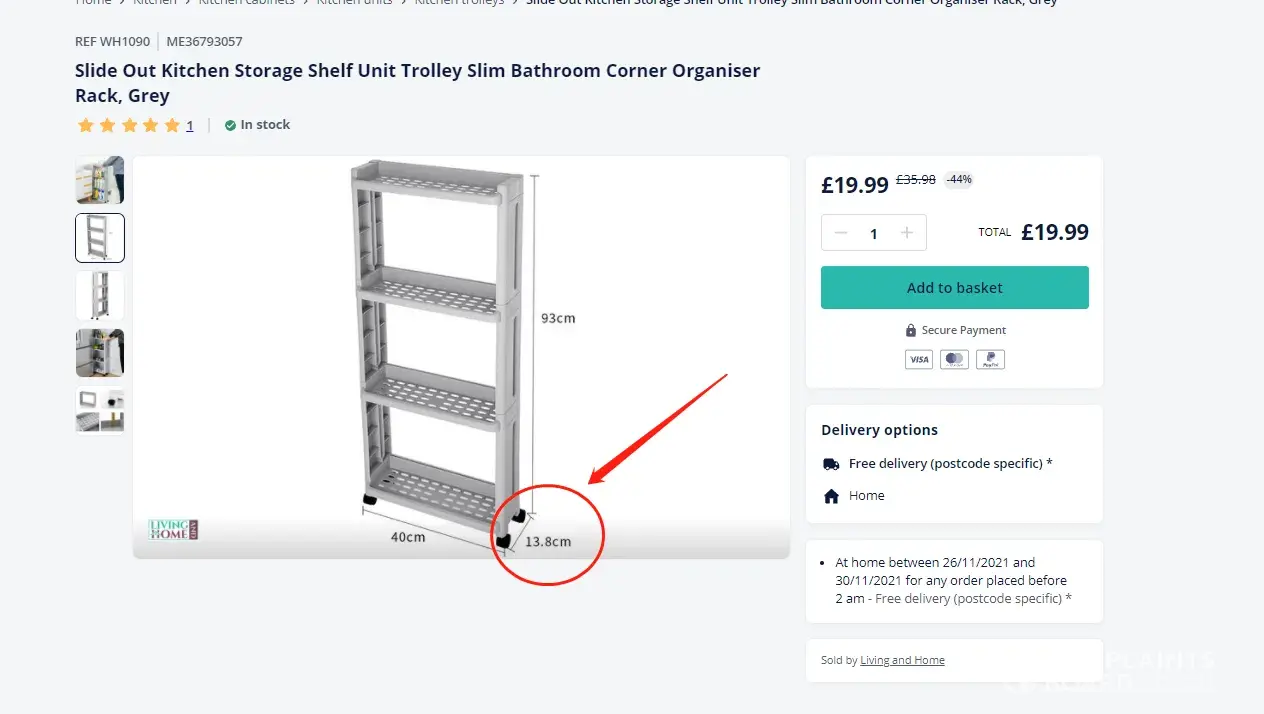Click the five-star rating stars
Viewport: 1264px width, 714px height.
[129, 125]
